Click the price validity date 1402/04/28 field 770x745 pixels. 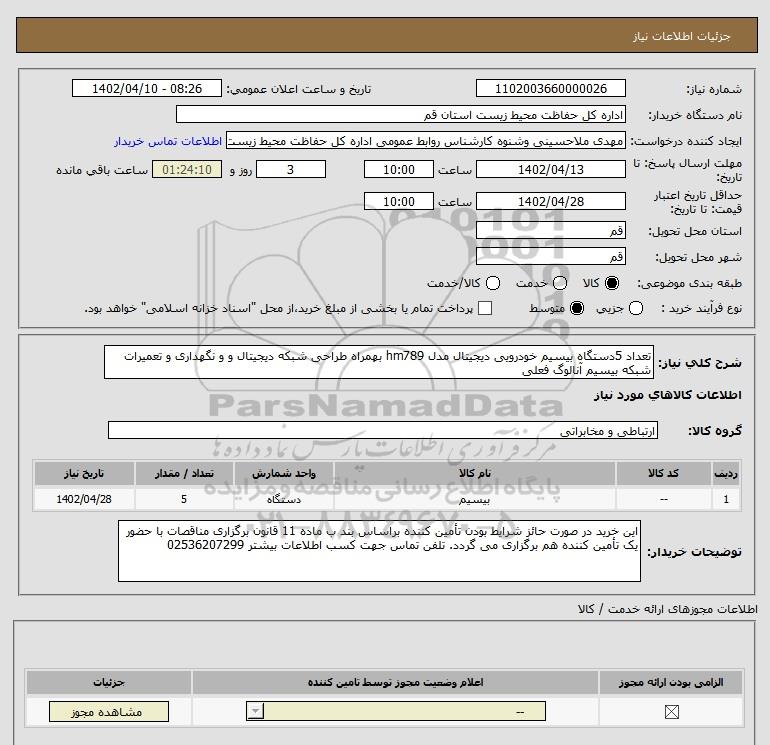[550, 201]
